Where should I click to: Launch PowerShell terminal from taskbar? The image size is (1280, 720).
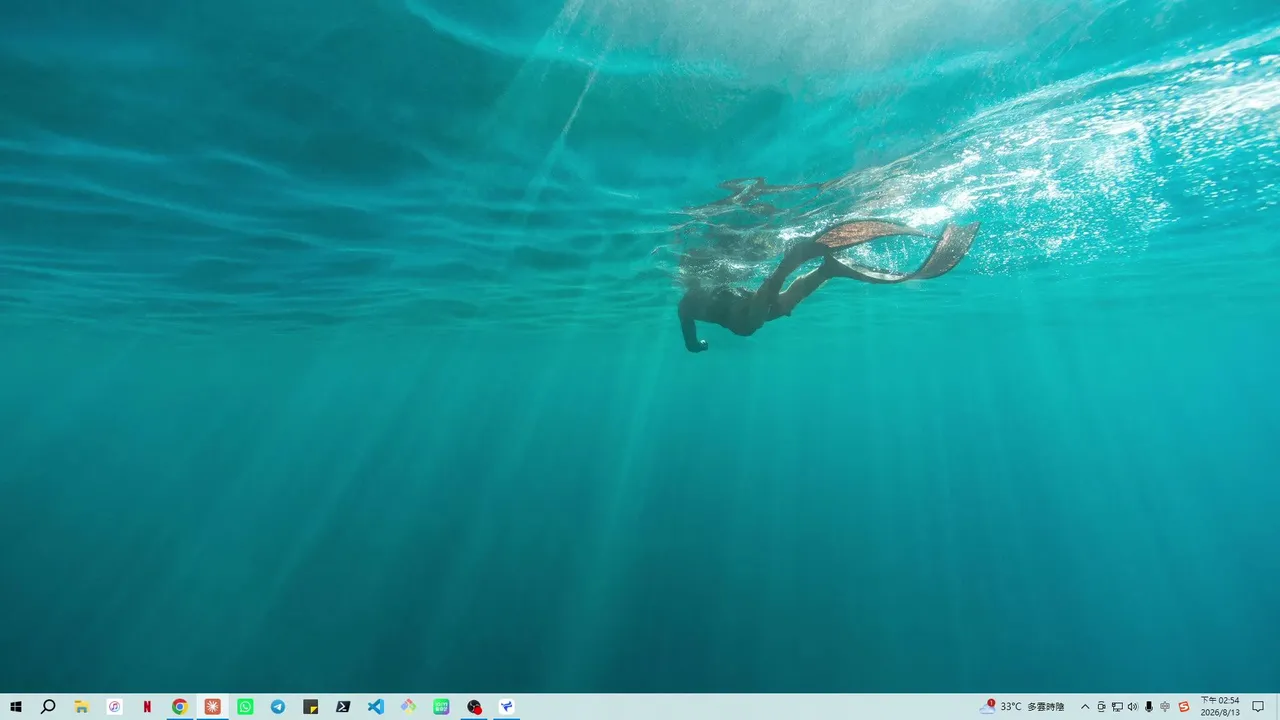(x=343, y=707)
